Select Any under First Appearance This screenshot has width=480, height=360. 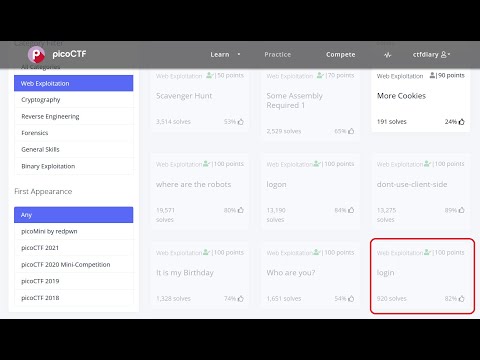(73, 215)
